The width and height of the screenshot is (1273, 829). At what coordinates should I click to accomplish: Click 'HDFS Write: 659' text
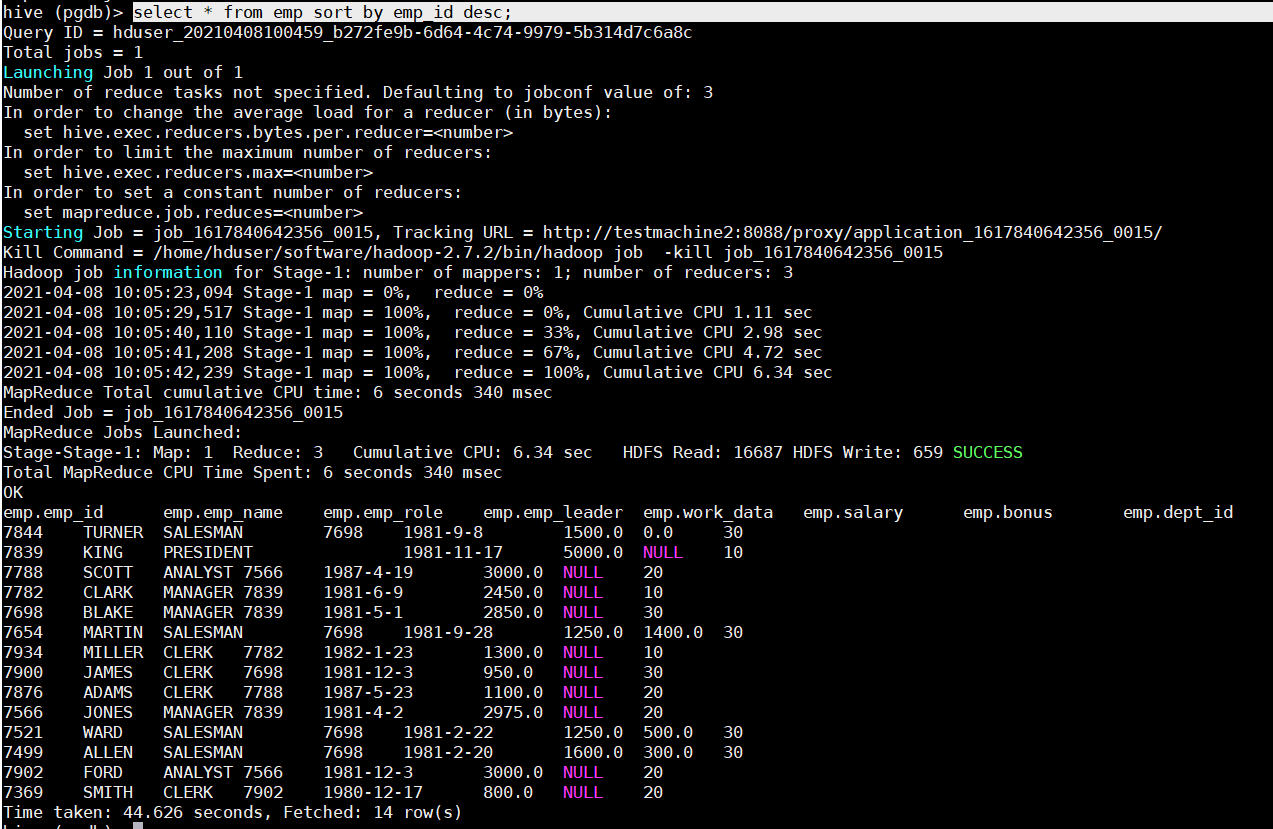[868, 452]
